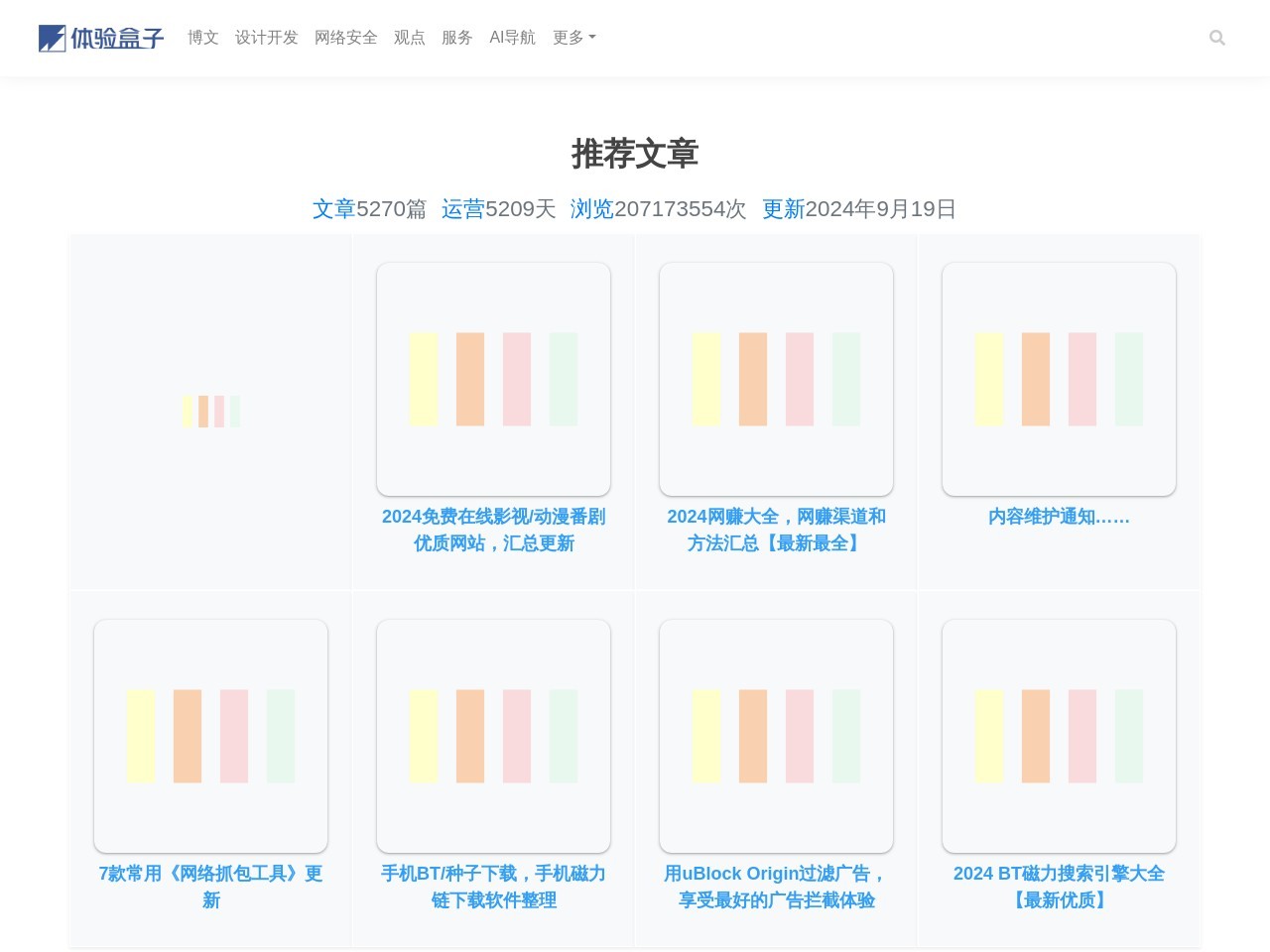Screen dimensions: 1270x952
Task: Click the 推荐文章 heading
Action: 635,154
